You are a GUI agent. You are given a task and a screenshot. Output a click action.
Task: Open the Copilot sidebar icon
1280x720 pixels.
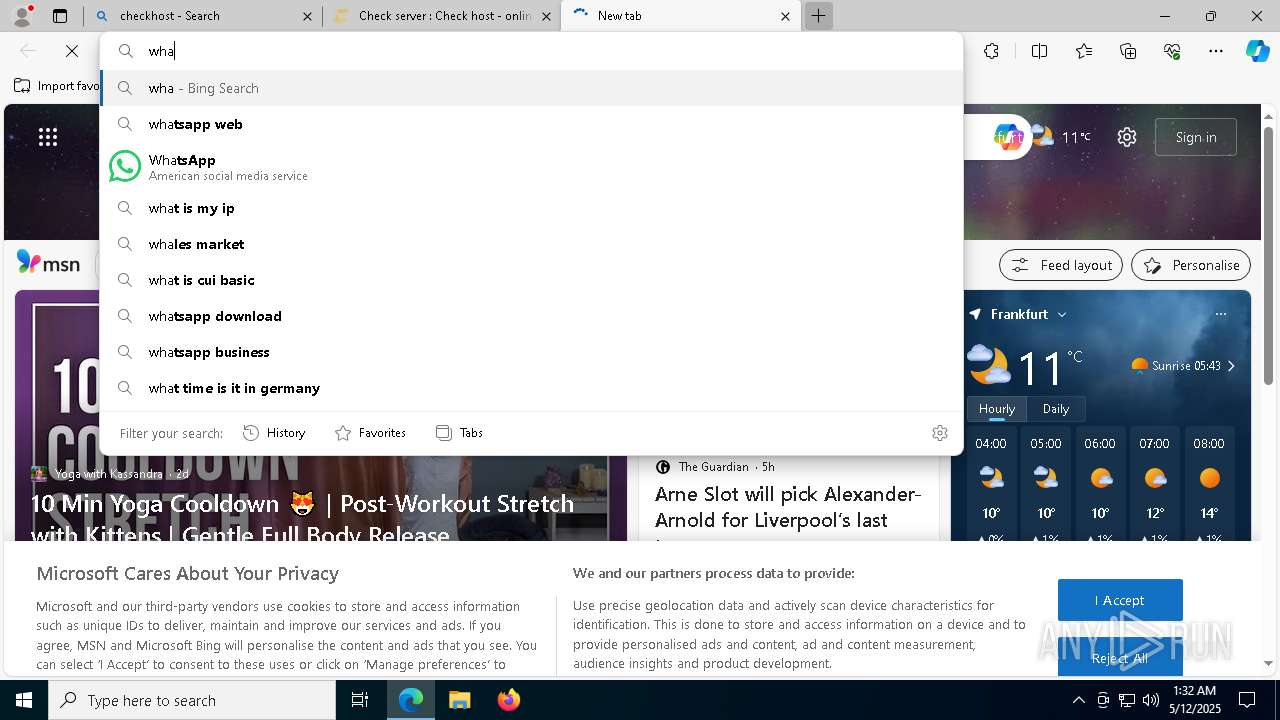pos(1257,51)
